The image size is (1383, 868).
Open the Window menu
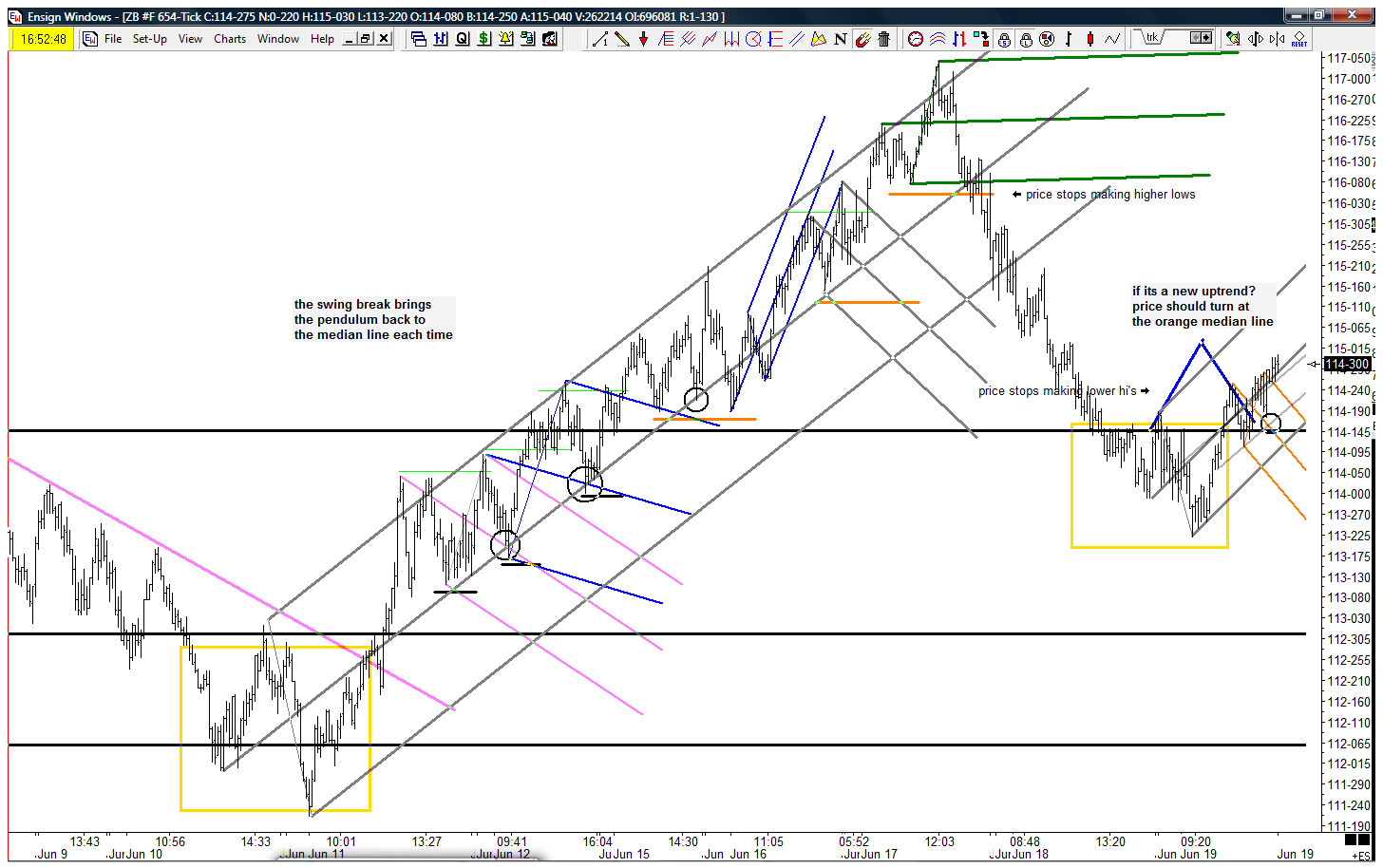pos(278,39)
